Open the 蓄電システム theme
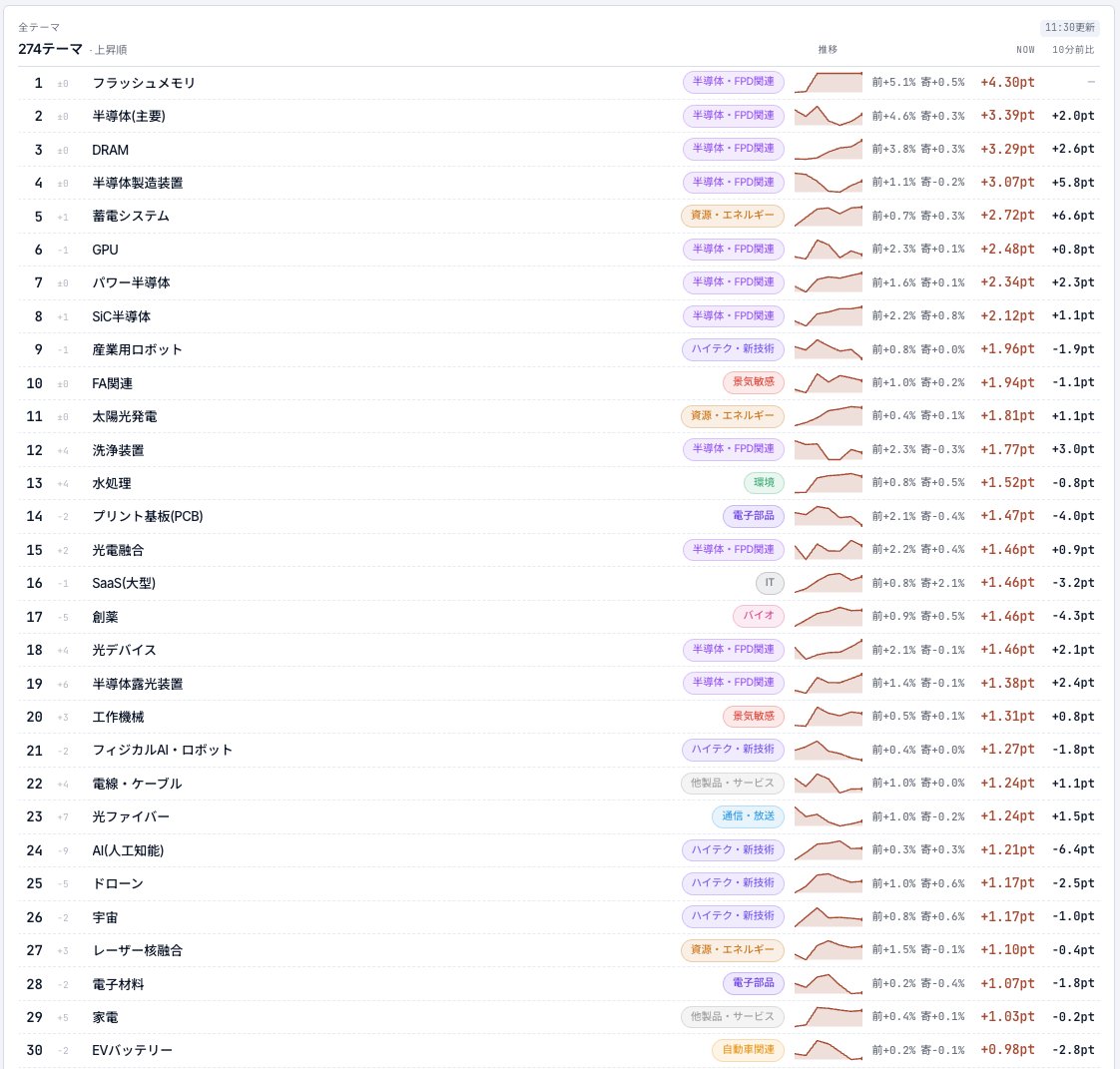The height and width of the screenshot is (1069, 1120). [x=131, y=216]
